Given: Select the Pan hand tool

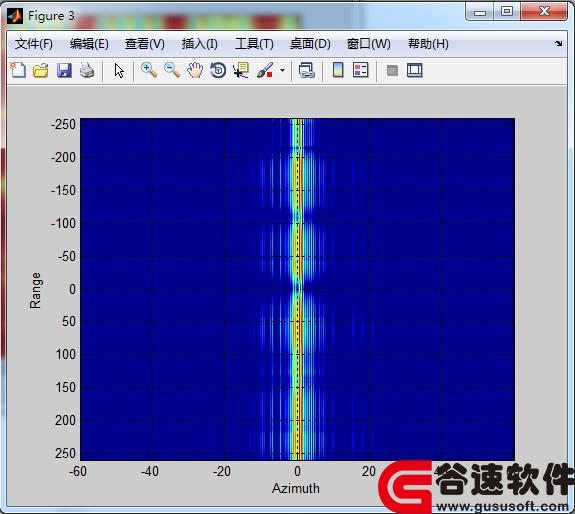Looking at the screenshot, I should [195, 70].
